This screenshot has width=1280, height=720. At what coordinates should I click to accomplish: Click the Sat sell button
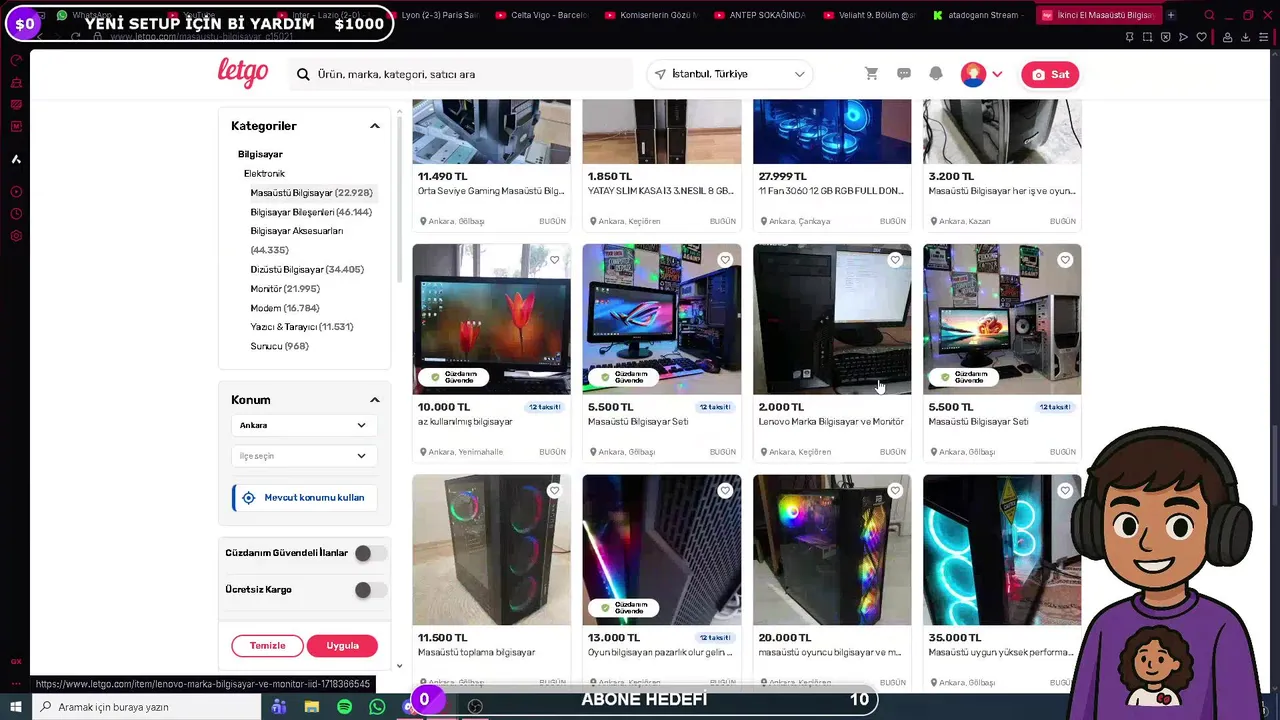(1050, 74)
